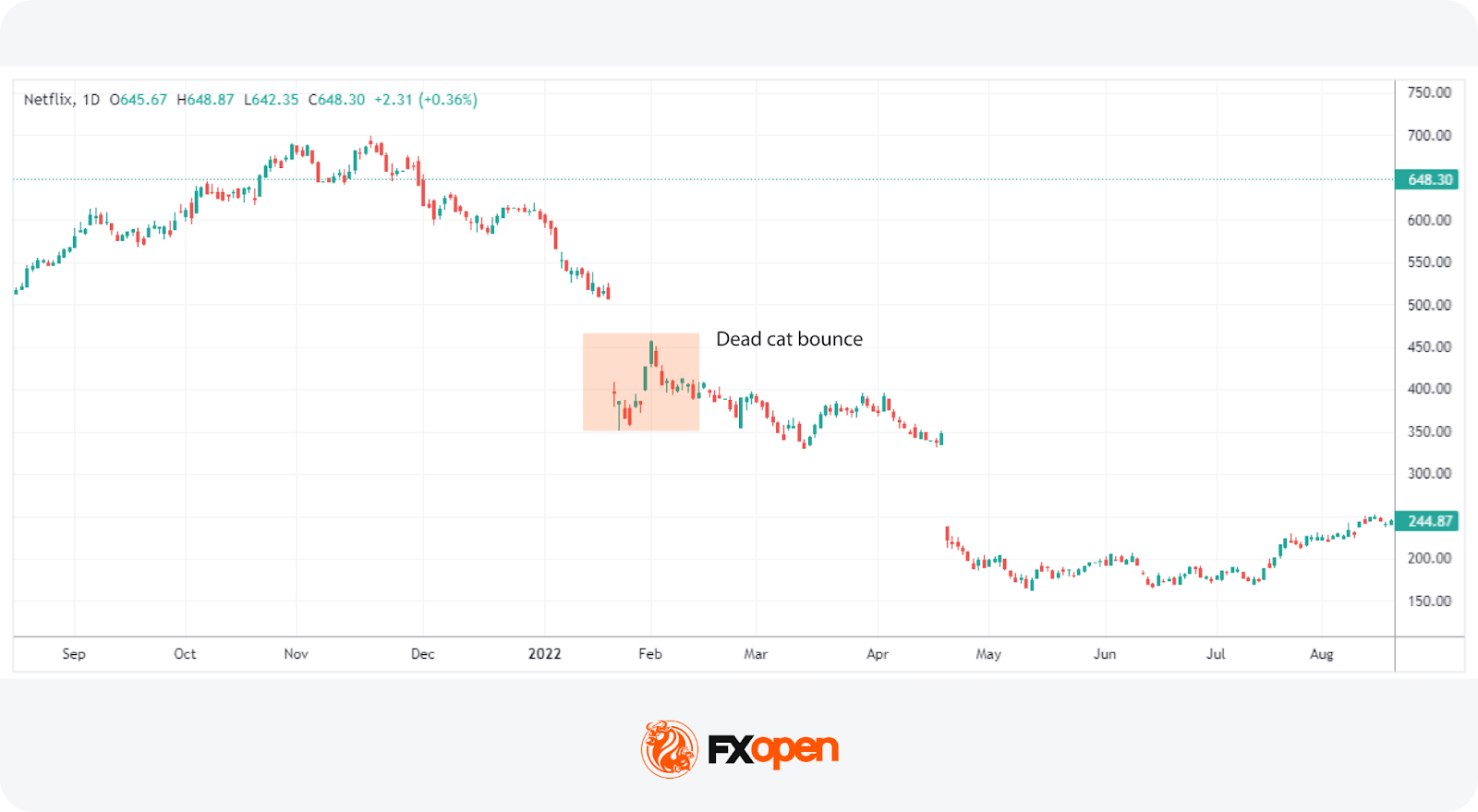The height and width of the screenshot is (812, 1478).
Task: Click the close value C648.30
Action: (x=336, y=100)
